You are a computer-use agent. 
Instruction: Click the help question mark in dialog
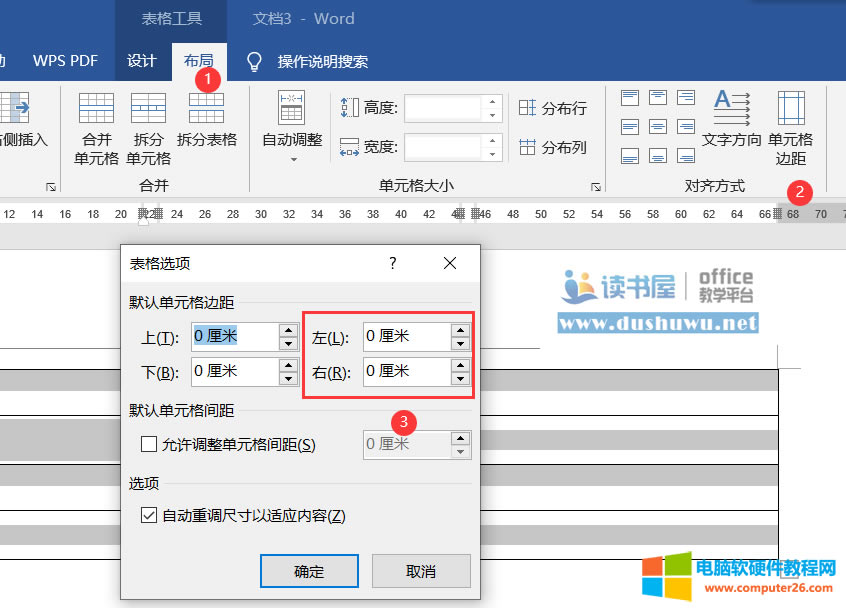click(393, 263)
